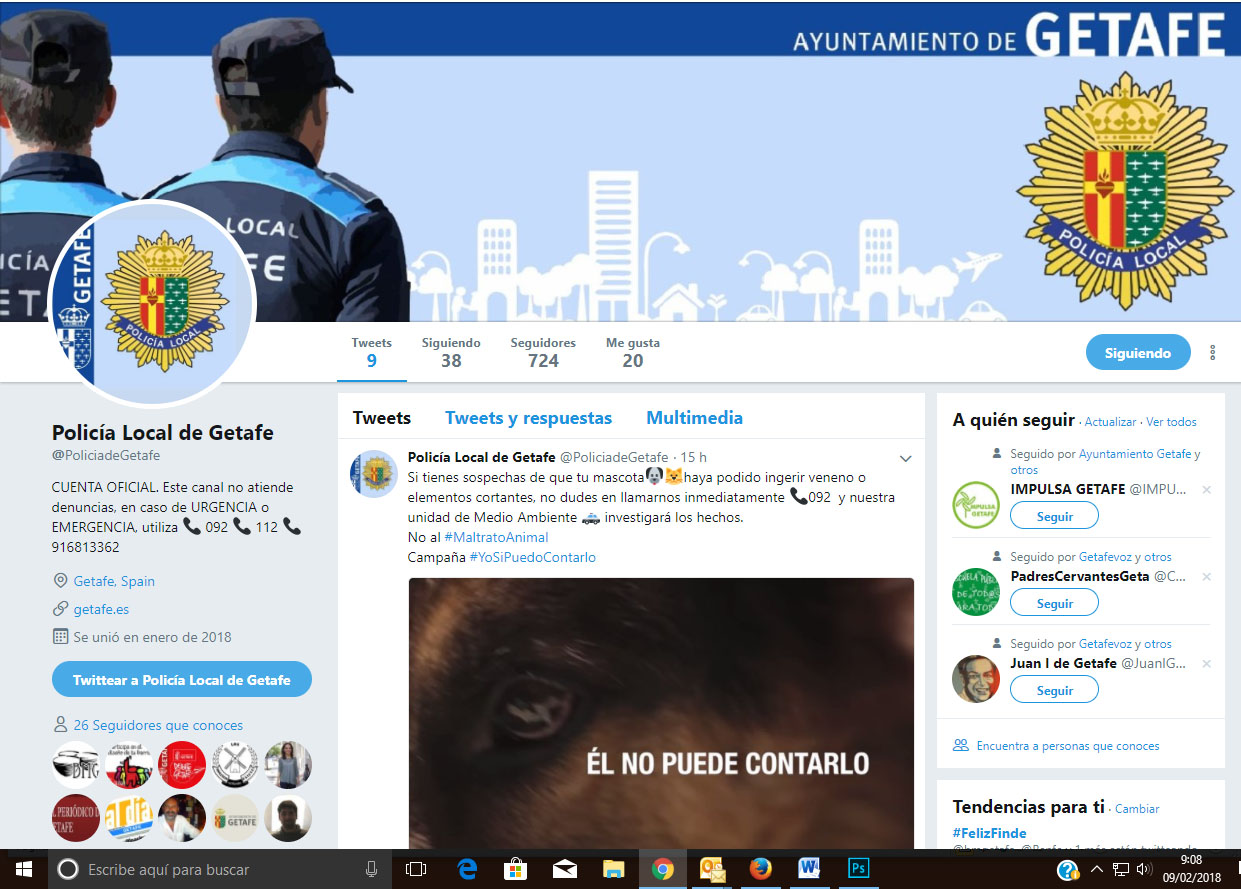Open #FelizFinde trending hashtag

click(x=989, y=833)
